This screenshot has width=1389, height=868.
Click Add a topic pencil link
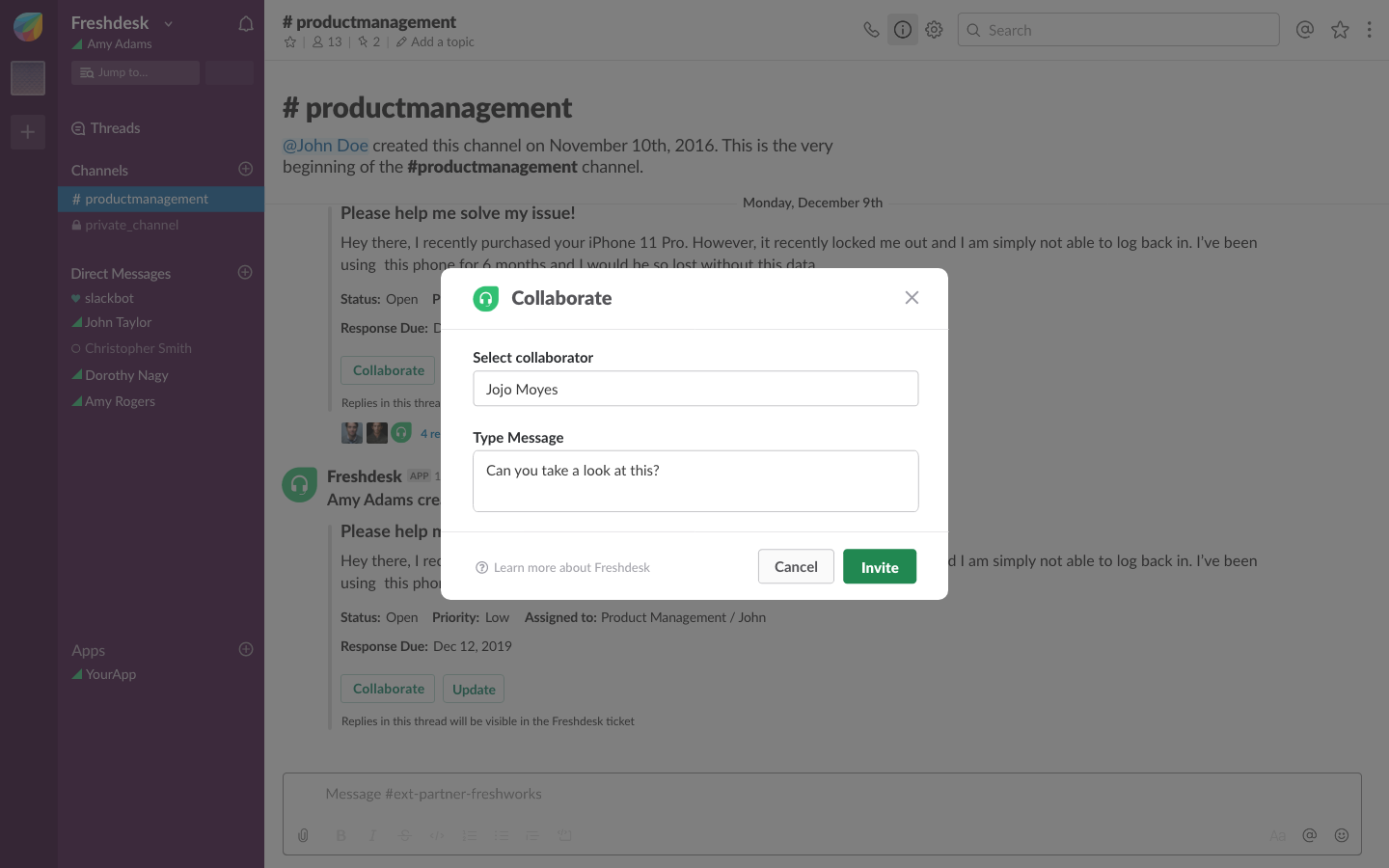pyautogui.click(x=435, y=42)
